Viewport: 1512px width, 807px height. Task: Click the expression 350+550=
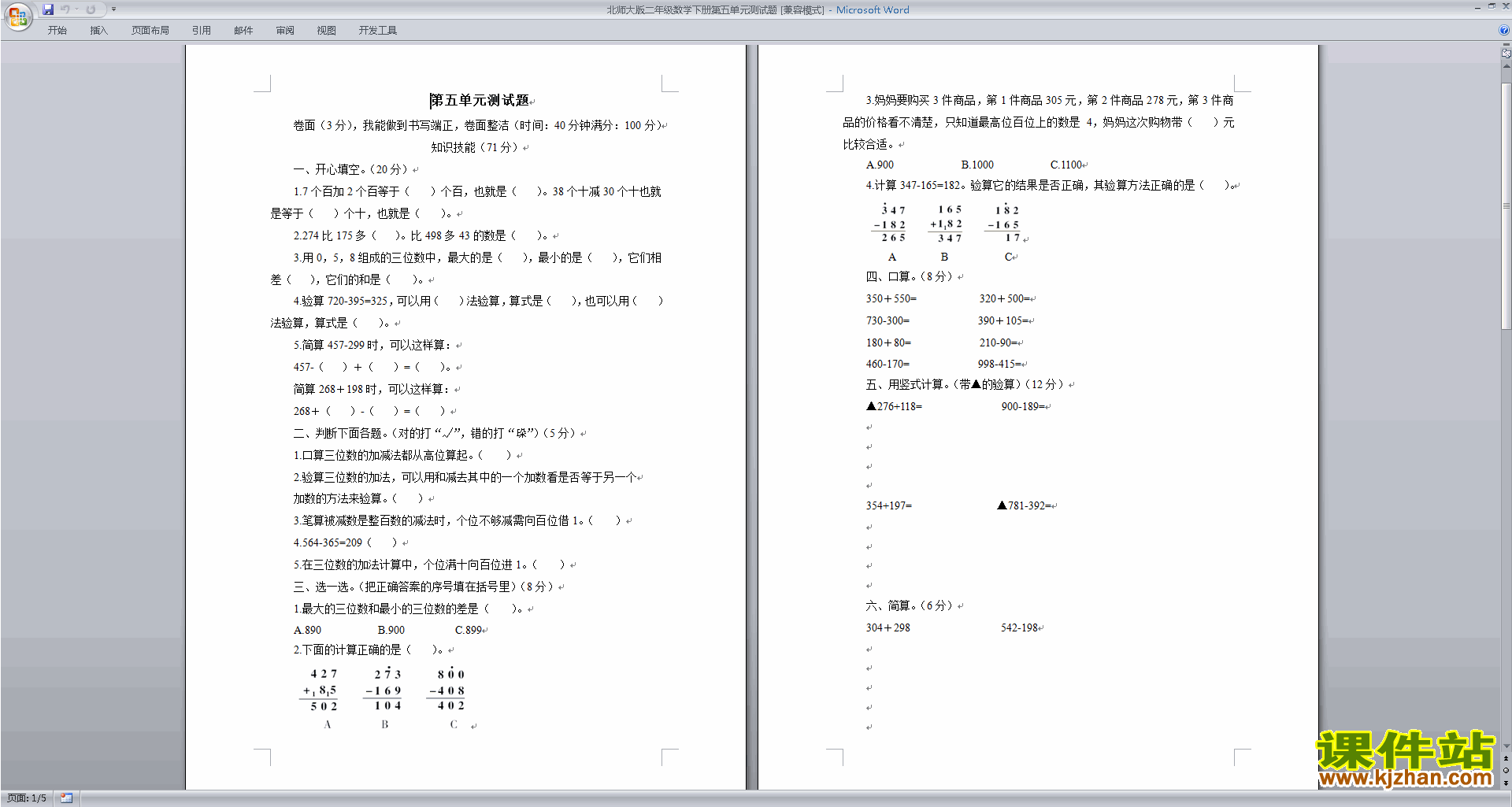(x=891, y=298)
